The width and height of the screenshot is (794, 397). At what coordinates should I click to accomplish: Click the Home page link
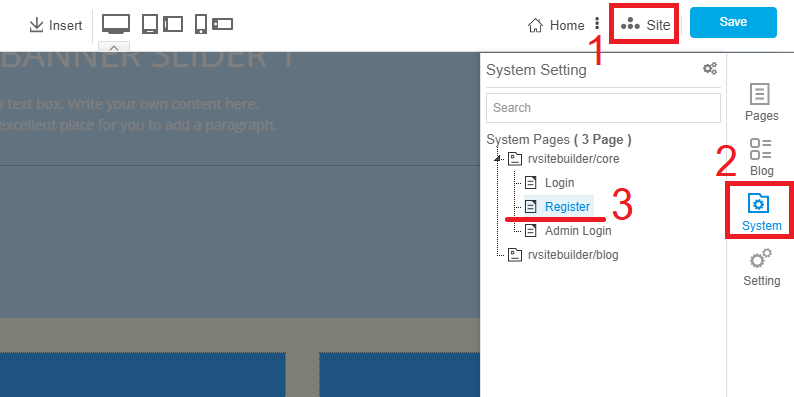click(556, 25)
